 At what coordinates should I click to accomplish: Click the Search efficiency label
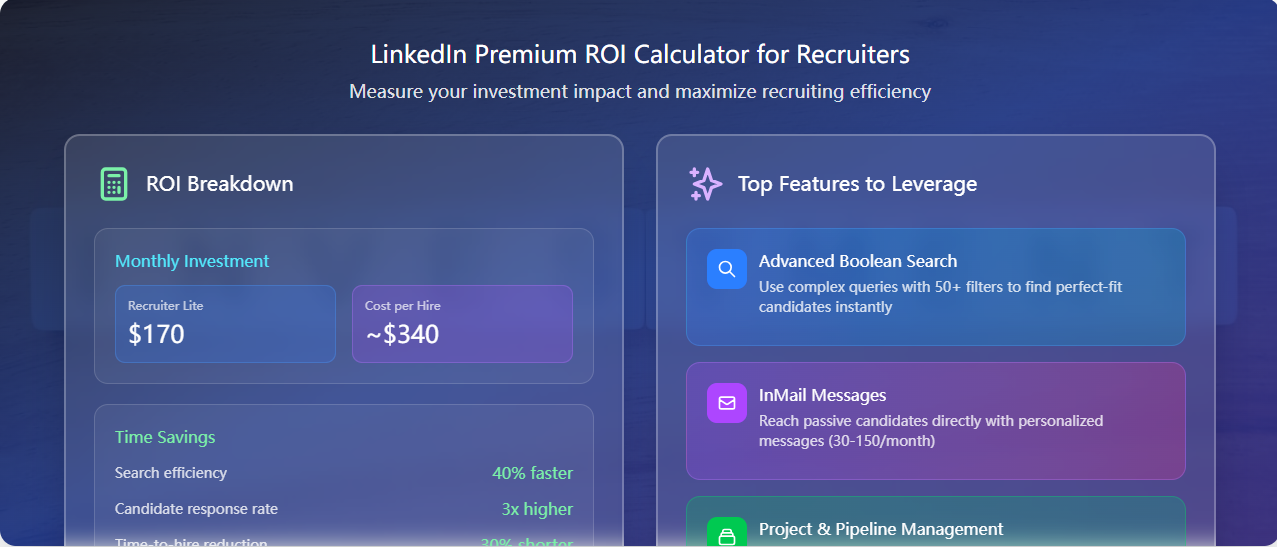[171, 473]
